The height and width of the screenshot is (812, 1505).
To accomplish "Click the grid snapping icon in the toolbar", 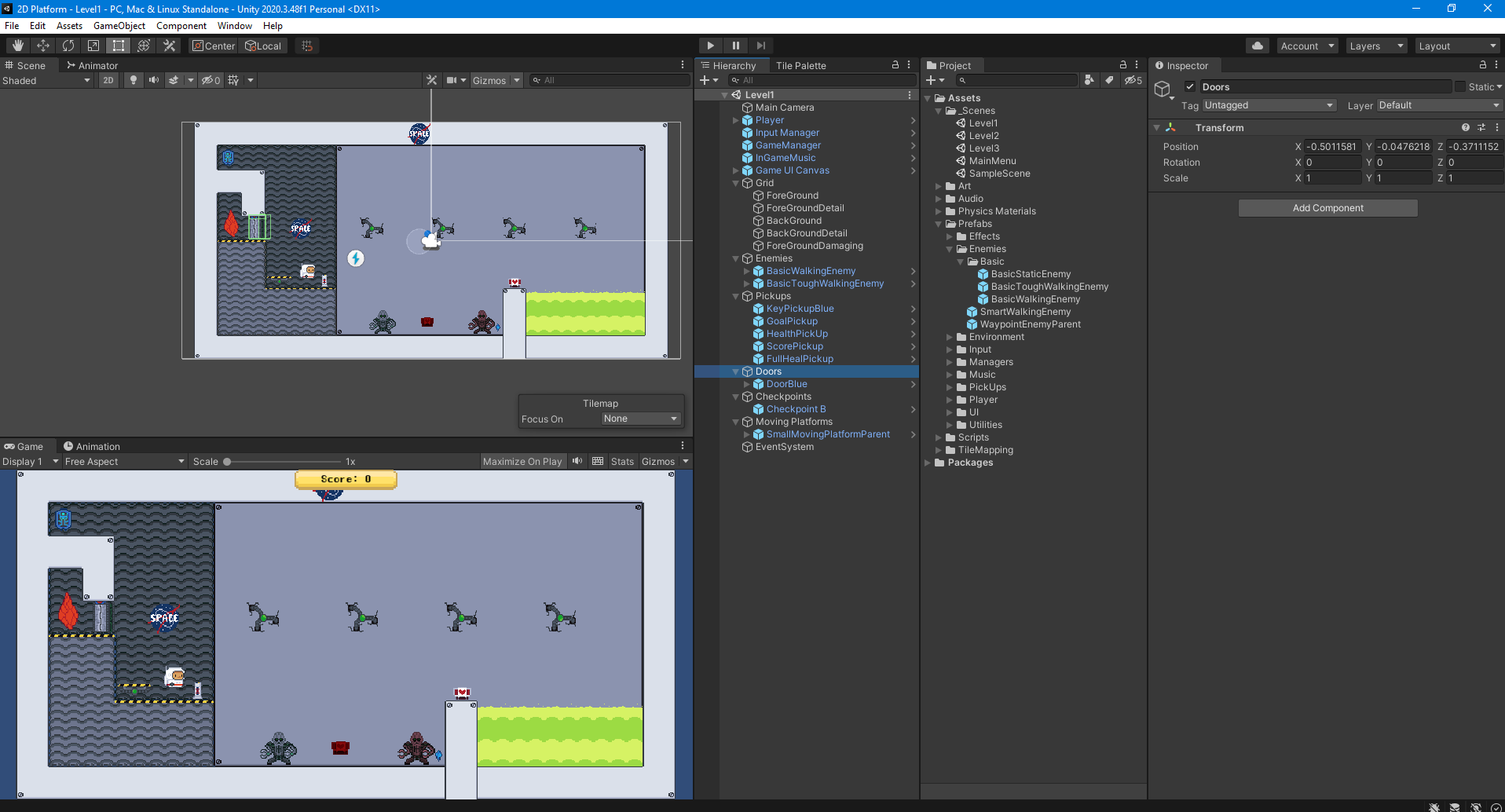I will click(307, 46).
